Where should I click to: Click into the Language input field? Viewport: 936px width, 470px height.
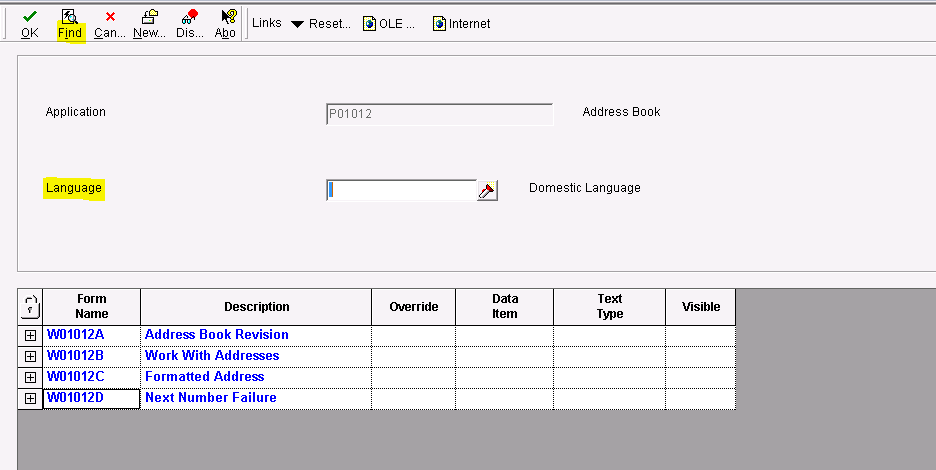coord(402,190)
